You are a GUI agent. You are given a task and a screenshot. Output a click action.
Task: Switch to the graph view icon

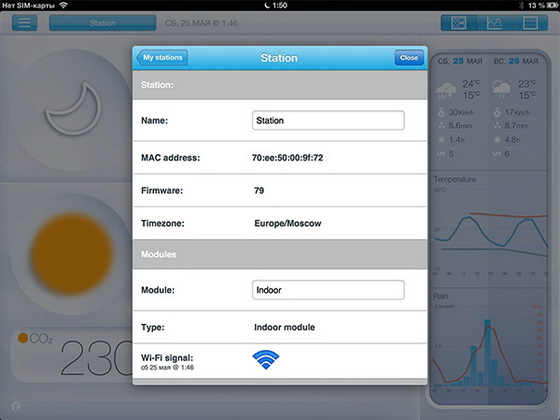point(494,23)
